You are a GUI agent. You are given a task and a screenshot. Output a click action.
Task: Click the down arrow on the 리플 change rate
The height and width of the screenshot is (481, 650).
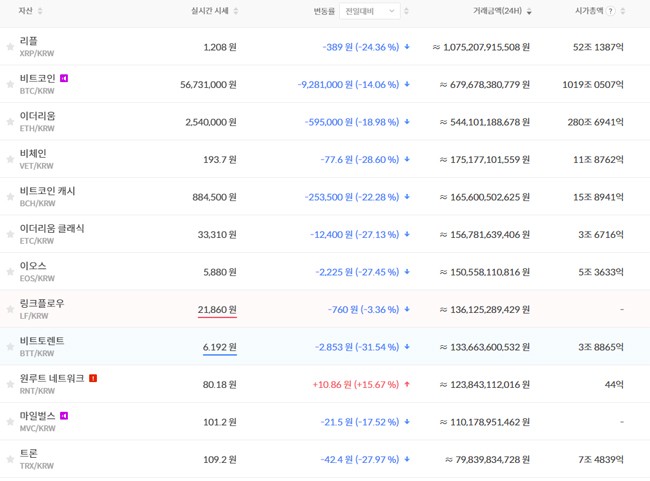(407, 47)
